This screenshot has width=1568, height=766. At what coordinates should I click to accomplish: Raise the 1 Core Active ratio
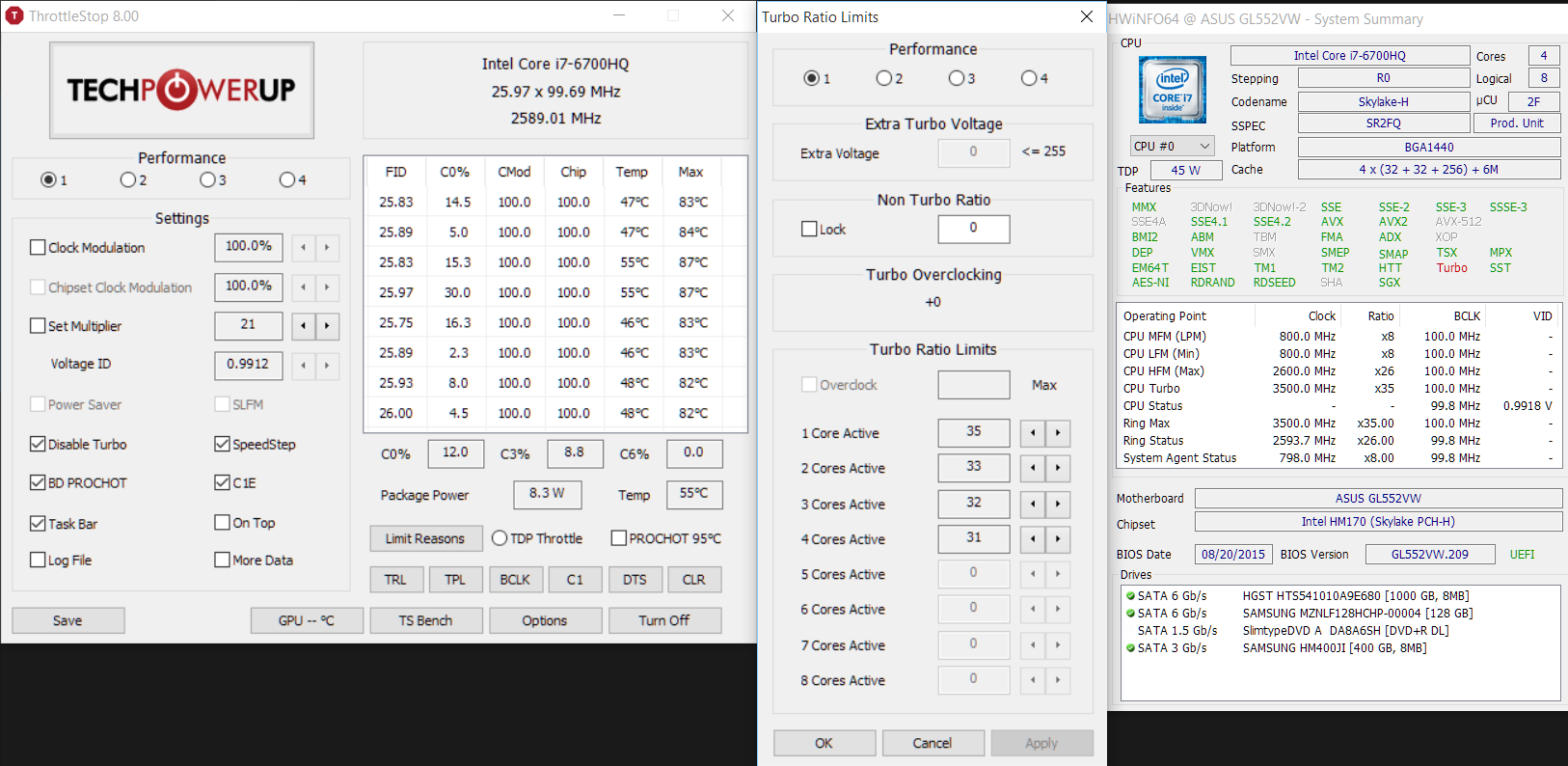[x=1058, y=433]
